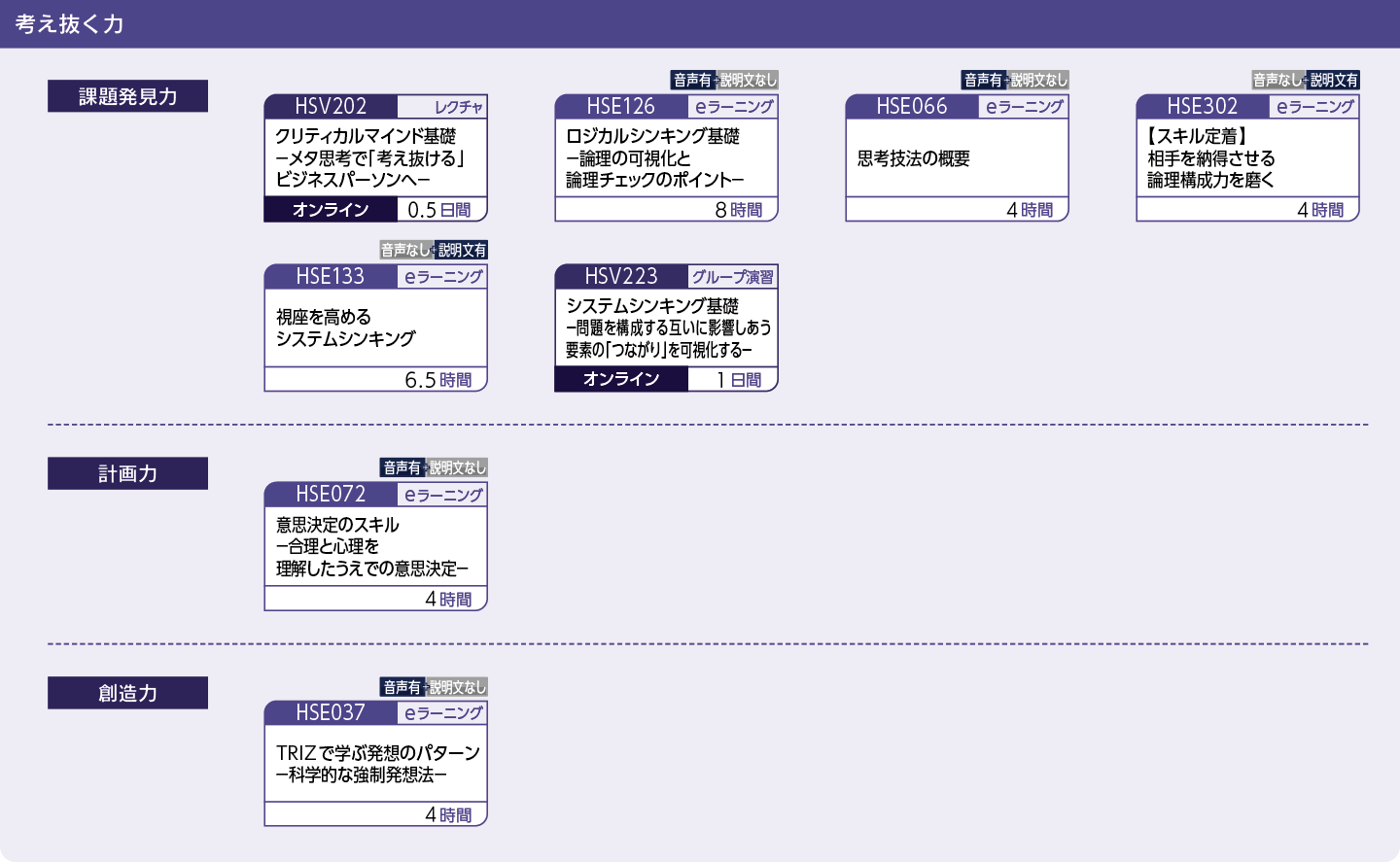
Task: Click the 音声有 tag above HSE066
Action: tap(984, 80)
